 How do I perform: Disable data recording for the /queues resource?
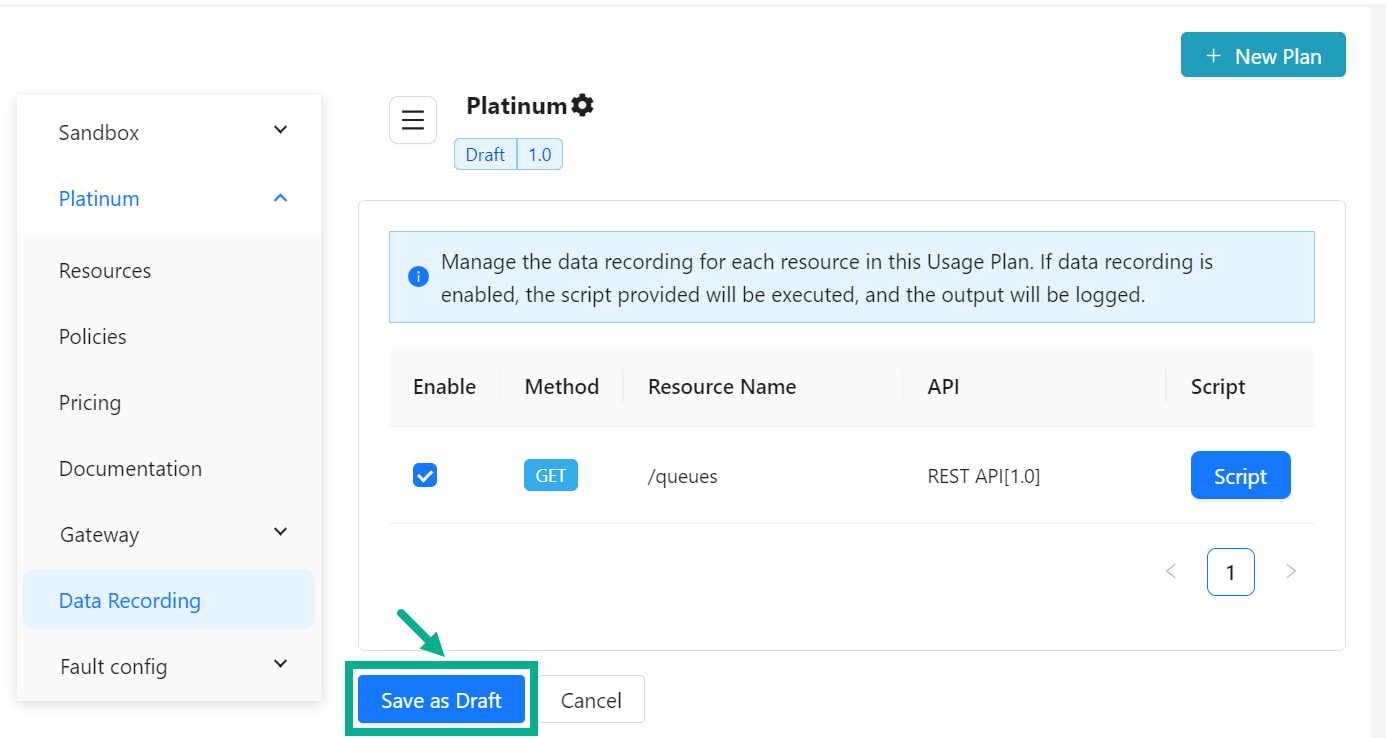[x=425, y=475]
